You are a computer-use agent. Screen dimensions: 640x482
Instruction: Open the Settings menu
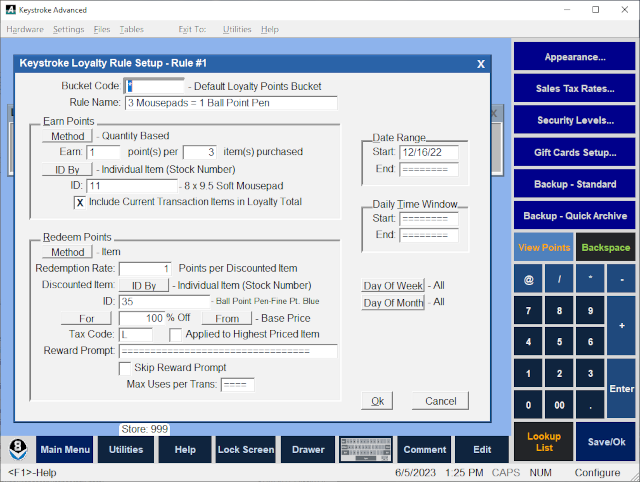pyautogui.click(x=69, y=30)
